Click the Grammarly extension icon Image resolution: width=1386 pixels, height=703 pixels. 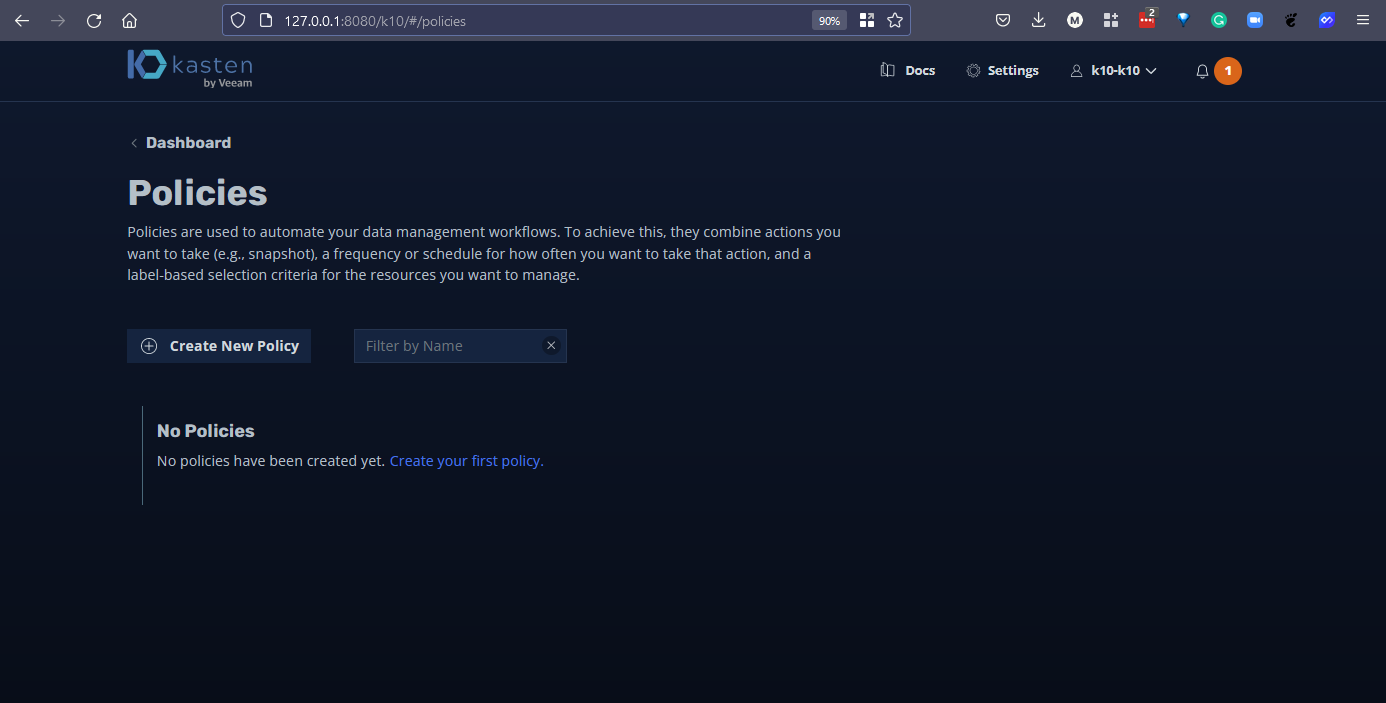1219,20
